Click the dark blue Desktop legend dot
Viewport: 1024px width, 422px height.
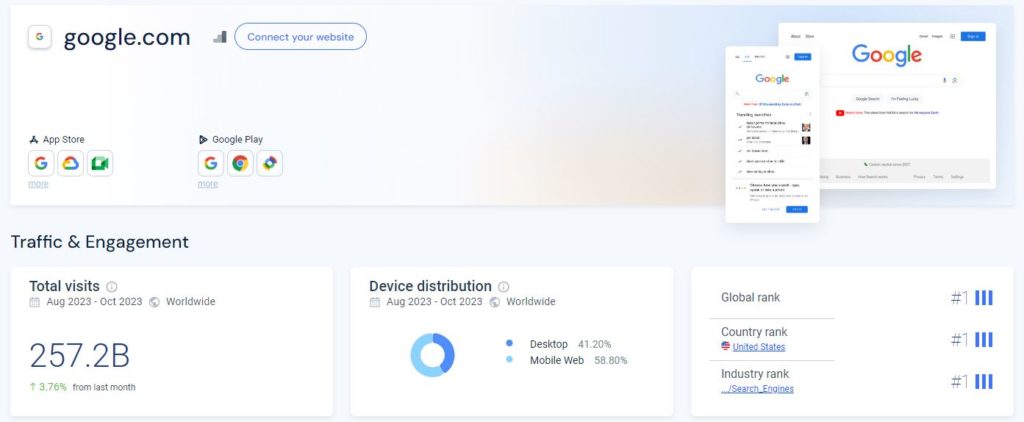[x=509, y=343]
